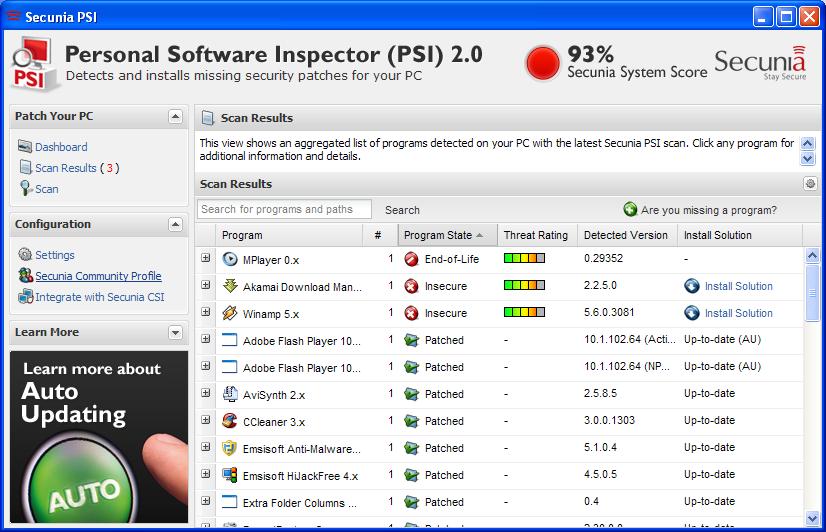Open the Secunia Community Profile link
The height and width of the screenshot is (532, 826).
(98, 276)
